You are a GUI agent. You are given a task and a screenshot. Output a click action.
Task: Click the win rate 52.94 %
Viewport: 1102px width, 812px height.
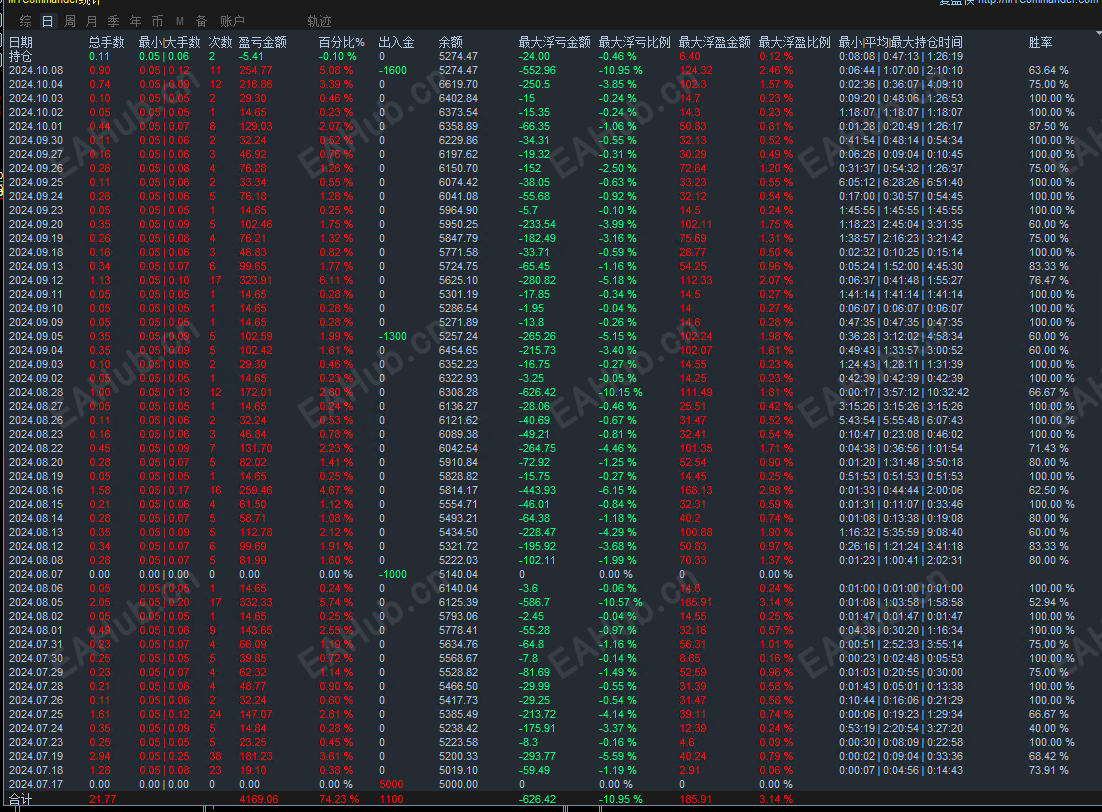point(1049,602)
